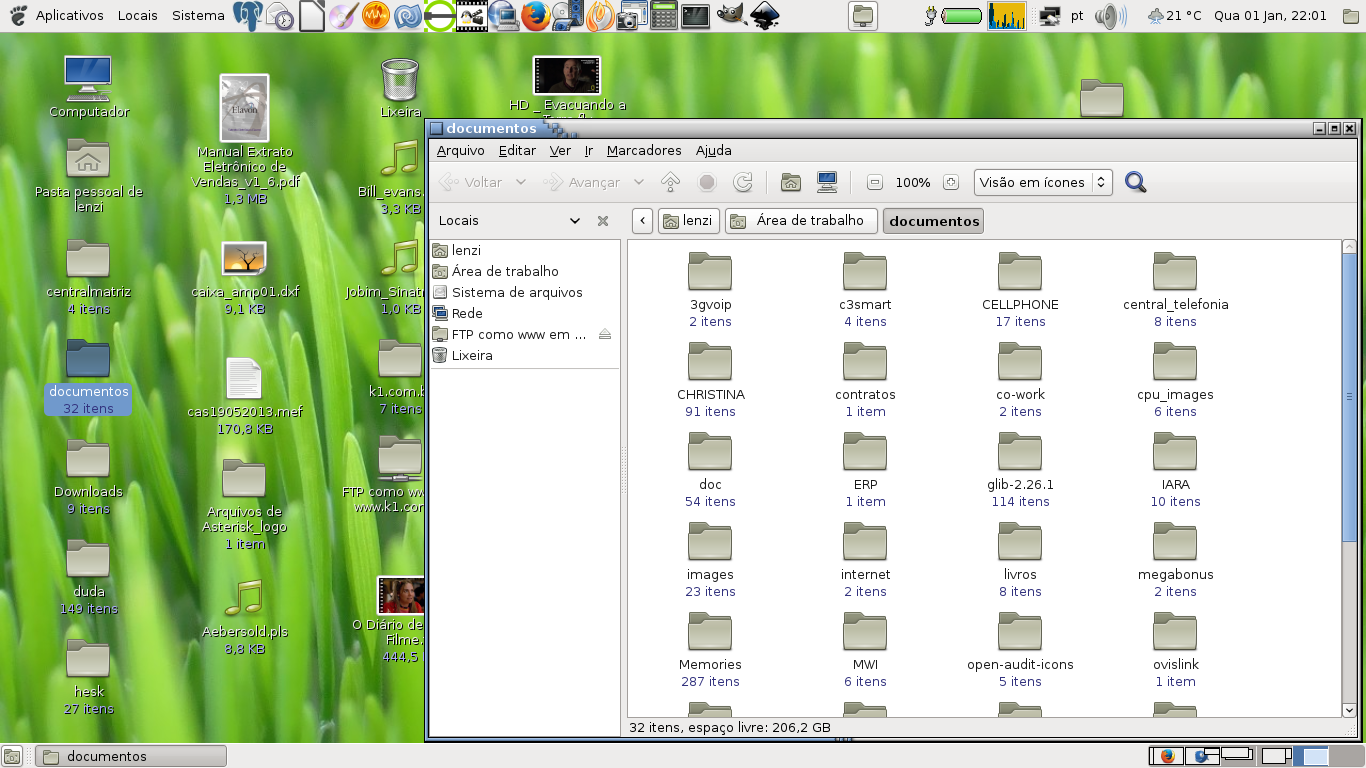Open the Editar menu
The height and width of the screenshot is (768, 1366).
click(x=517, y=150)
